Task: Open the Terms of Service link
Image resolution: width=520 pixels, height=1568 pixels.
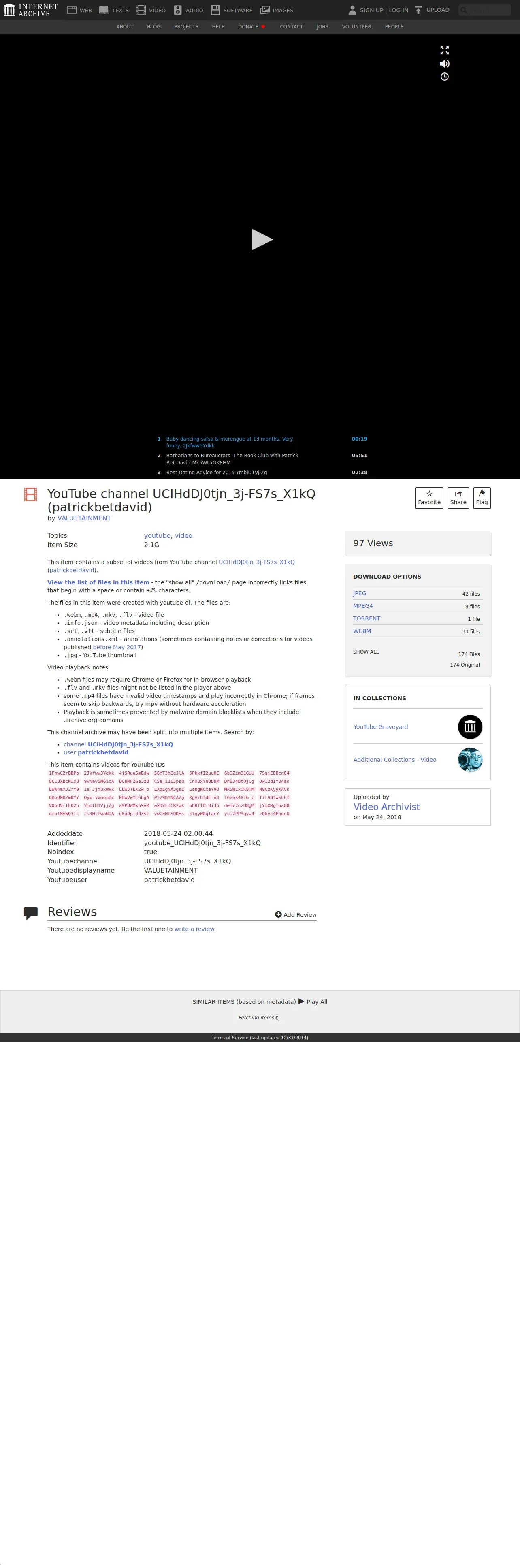Action: coord(260,1037)
